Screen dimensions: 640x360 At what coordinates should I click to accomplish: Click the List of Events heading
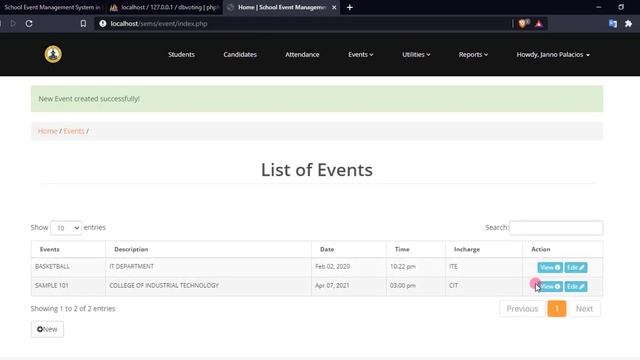coord(317,170)
